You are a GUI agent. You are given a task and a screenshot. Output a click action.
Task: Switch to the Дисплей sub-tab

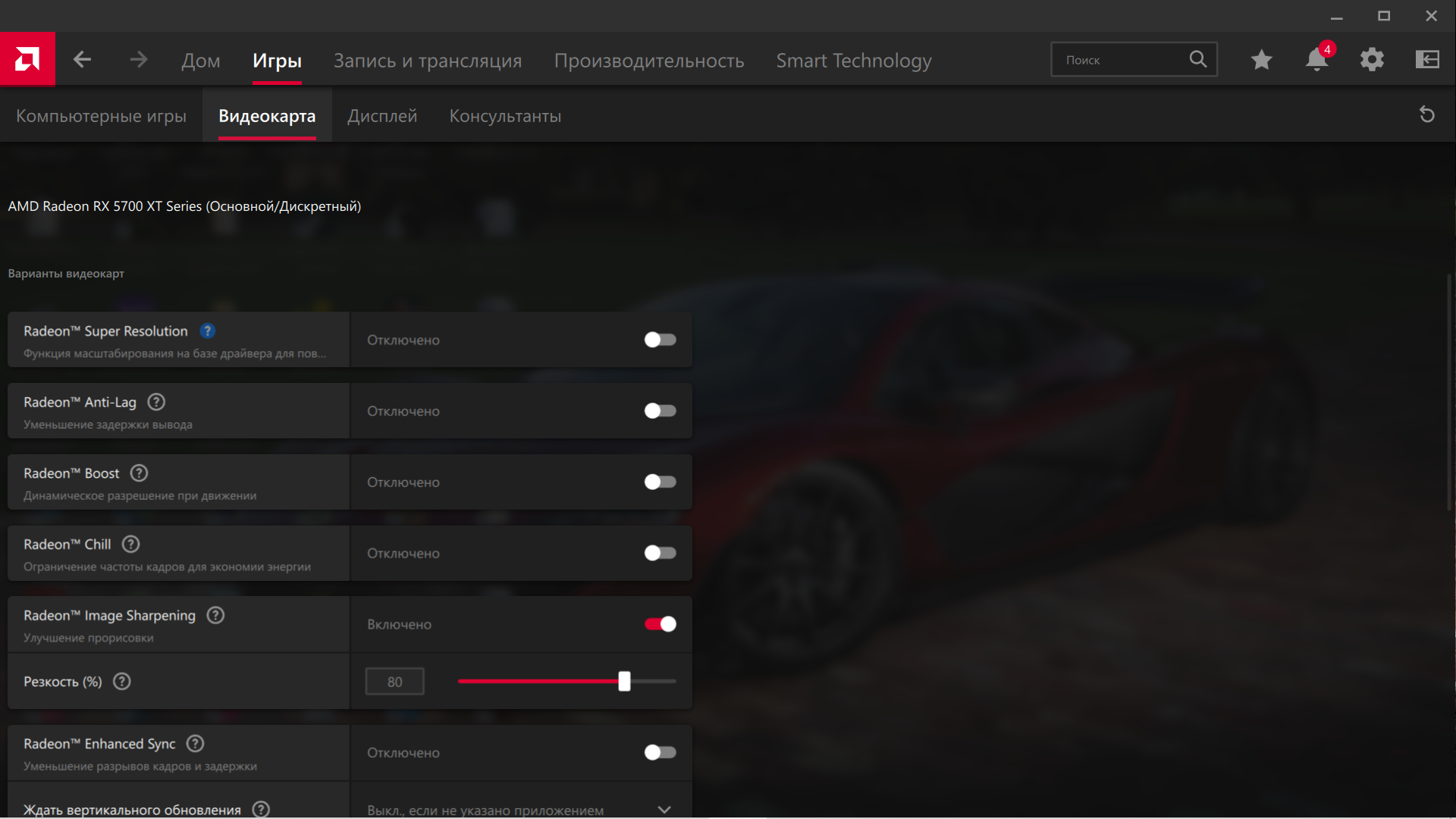[382, 116]
